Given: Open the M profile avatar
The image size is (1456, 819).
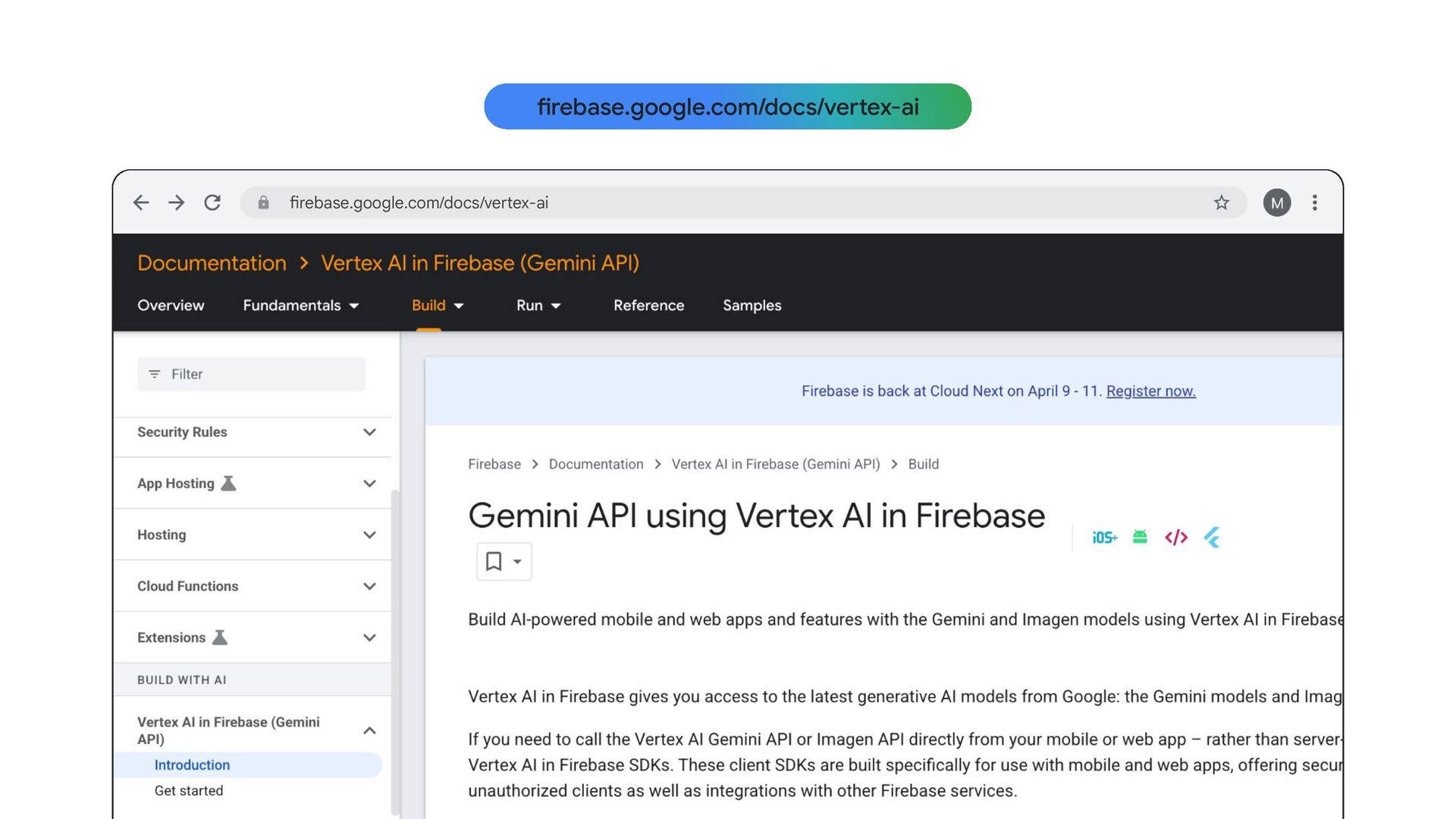Looking at the screenshot, I should 1277,202.
